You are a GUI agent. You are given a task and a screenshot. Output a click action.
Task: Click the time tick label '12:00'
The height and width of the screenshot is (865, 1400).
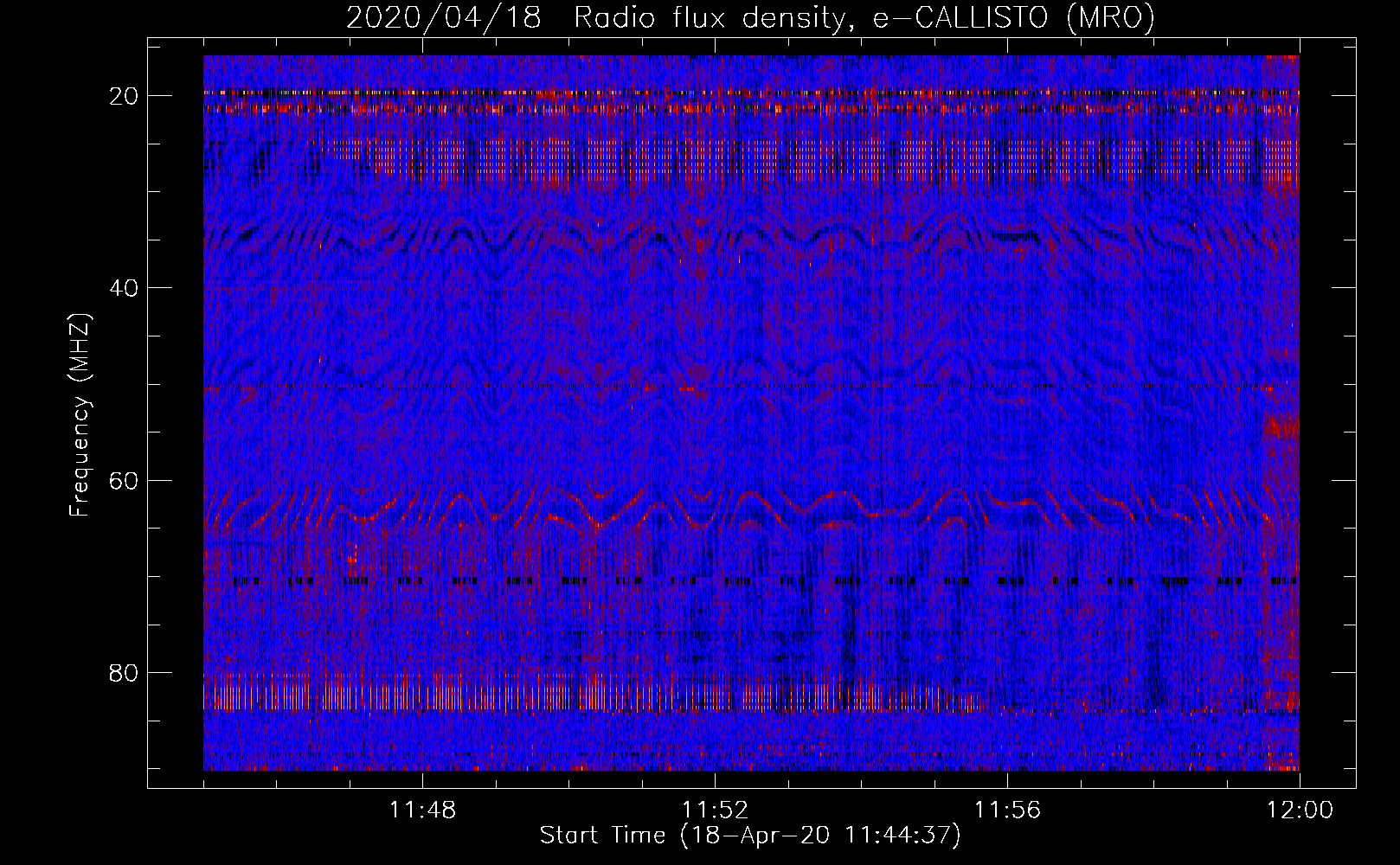tap(1300, 811)
